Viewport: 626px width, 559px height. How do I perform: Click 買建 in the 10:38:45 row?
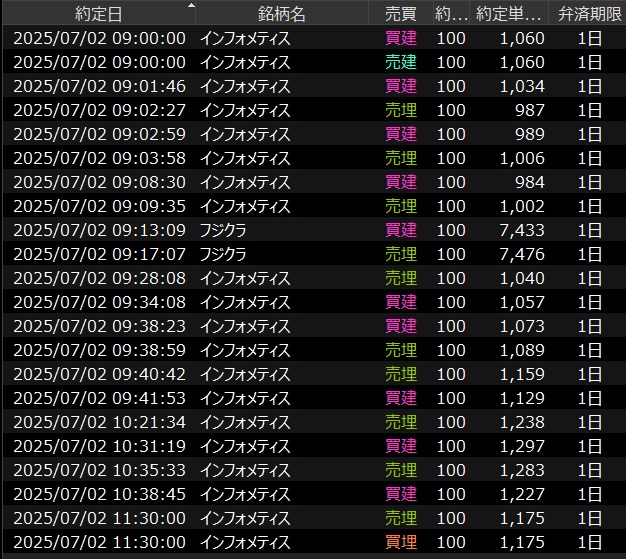coord(401,494)
